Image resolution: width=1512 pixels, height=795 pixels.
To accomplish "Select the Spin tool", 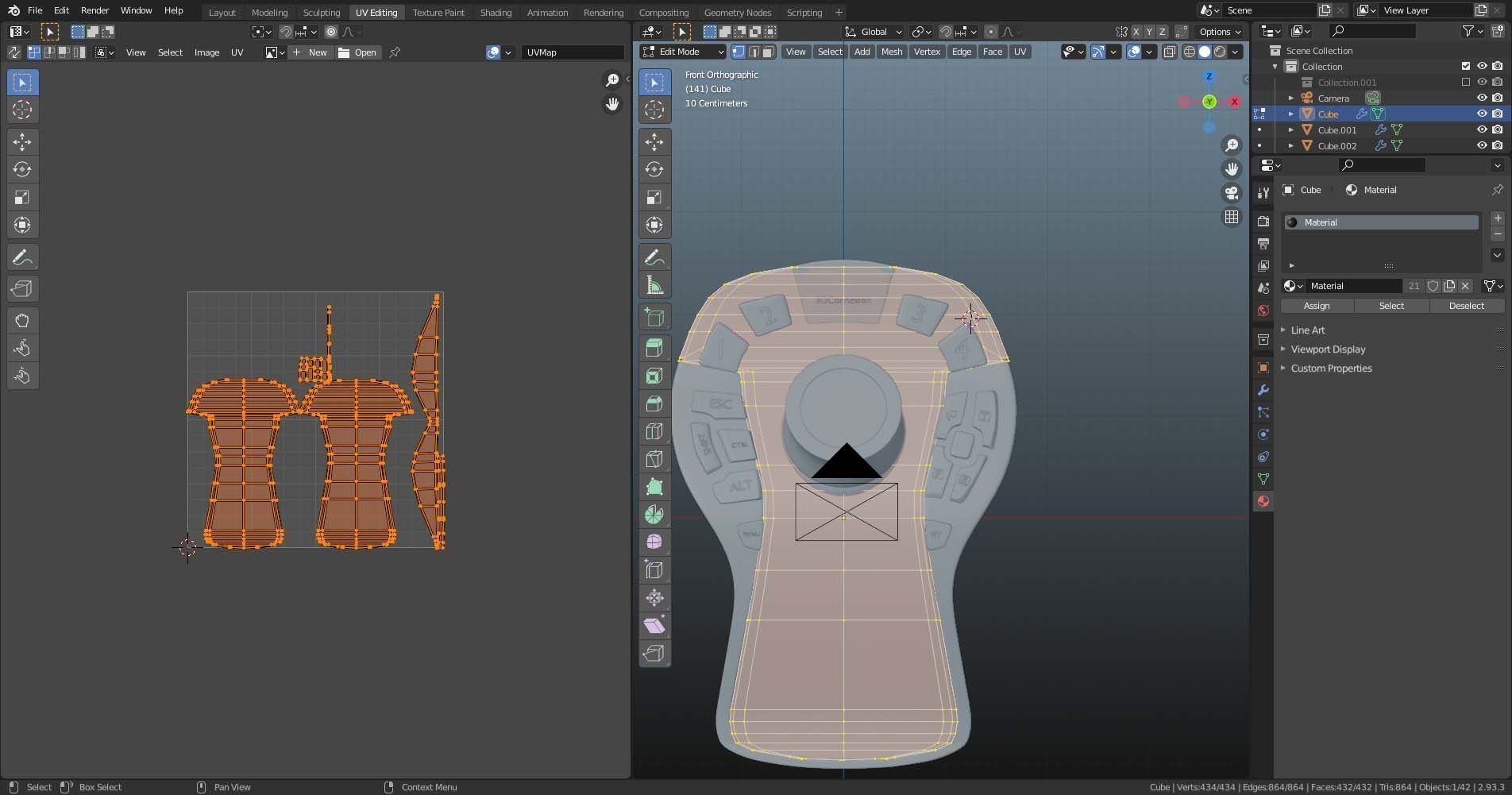I will [x=654, y=515].
